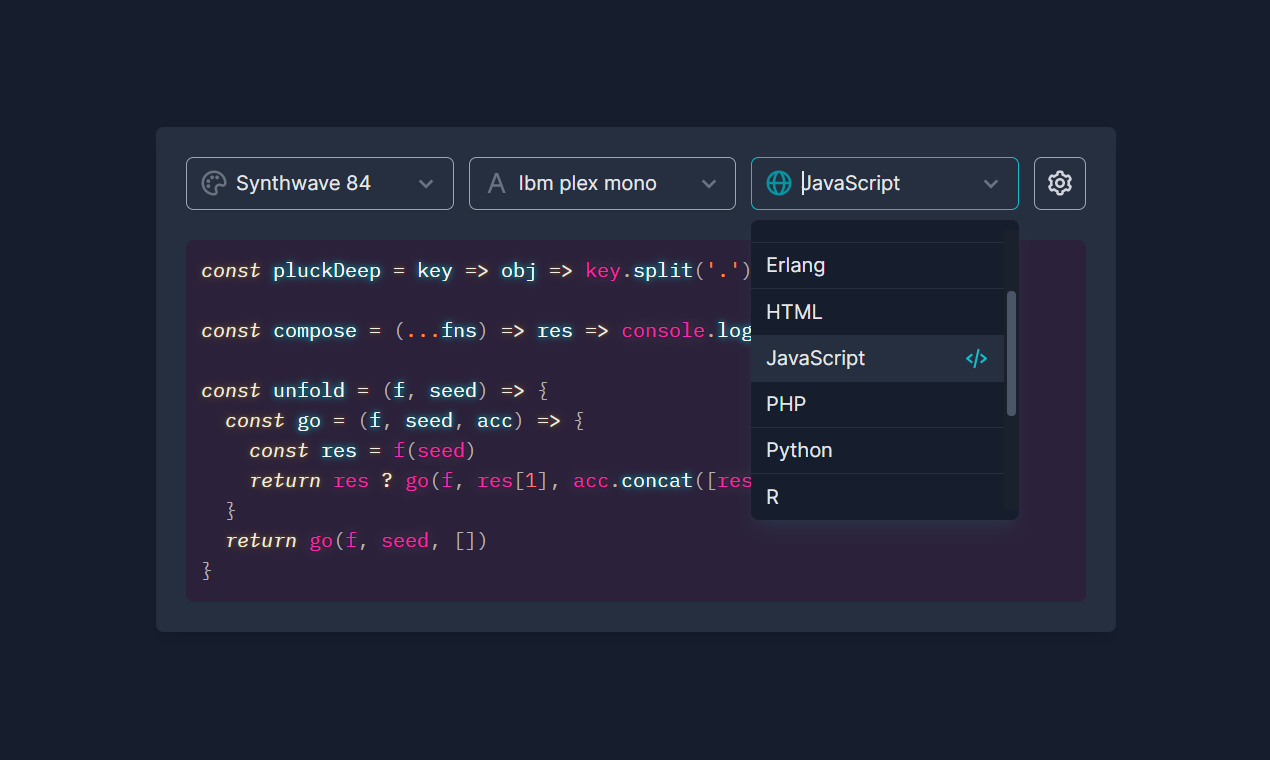
Task: Expand the font dropdown chevron
Action: [709, 183]
